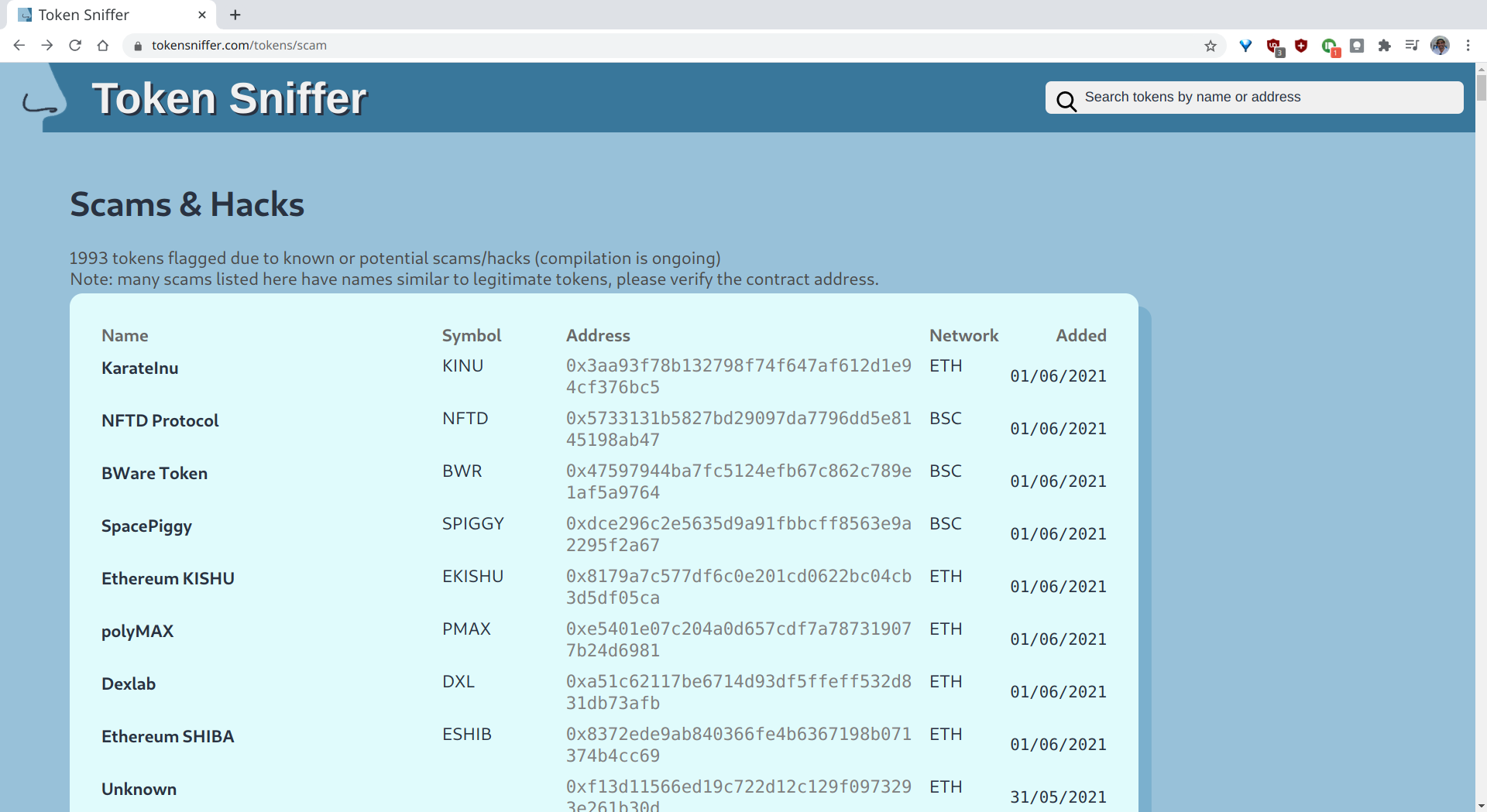
Task: Open the KarateInu token link
Action: 139,368
